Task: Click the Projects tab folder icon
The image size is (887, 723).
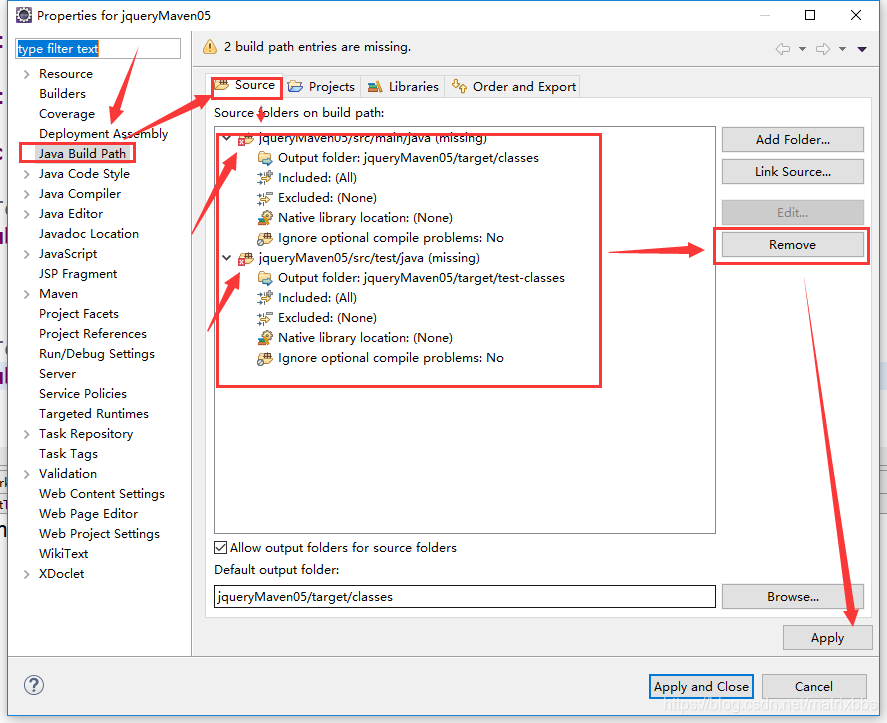Action: click(x=295, y=87)
